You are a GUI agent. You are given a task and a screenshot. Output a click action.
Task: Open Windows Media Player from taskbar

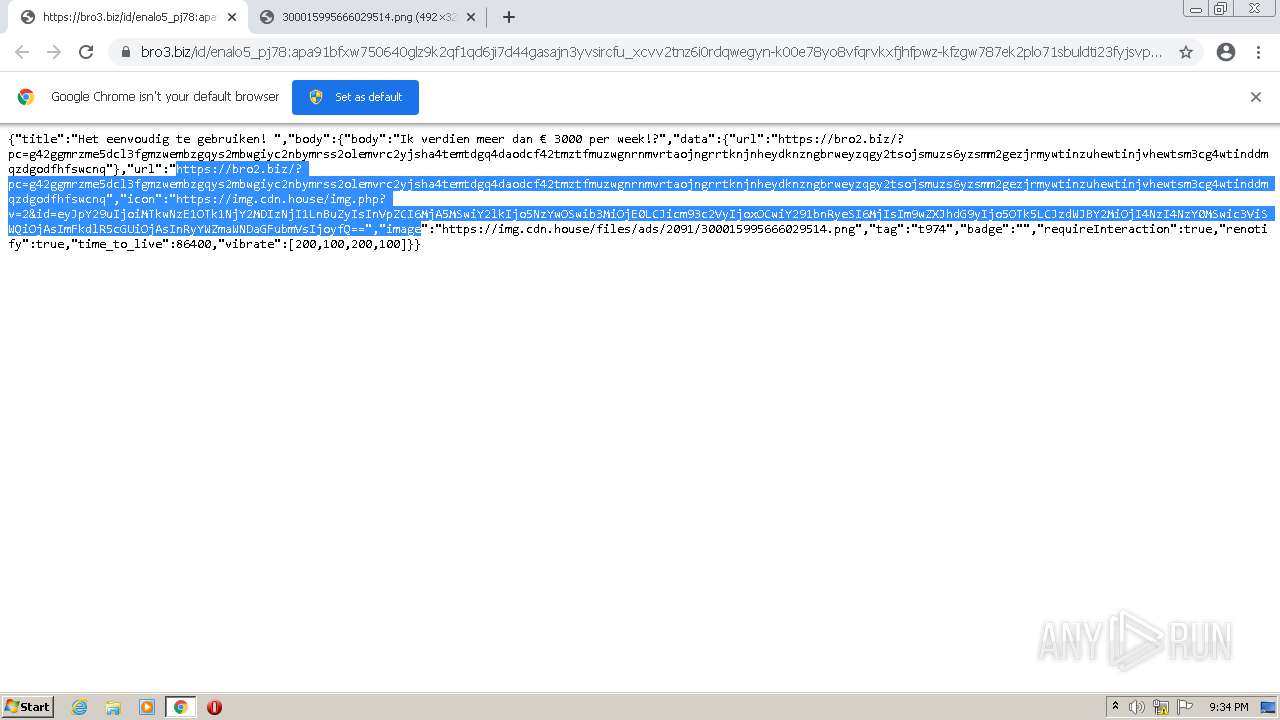click(x=147, y=707)
